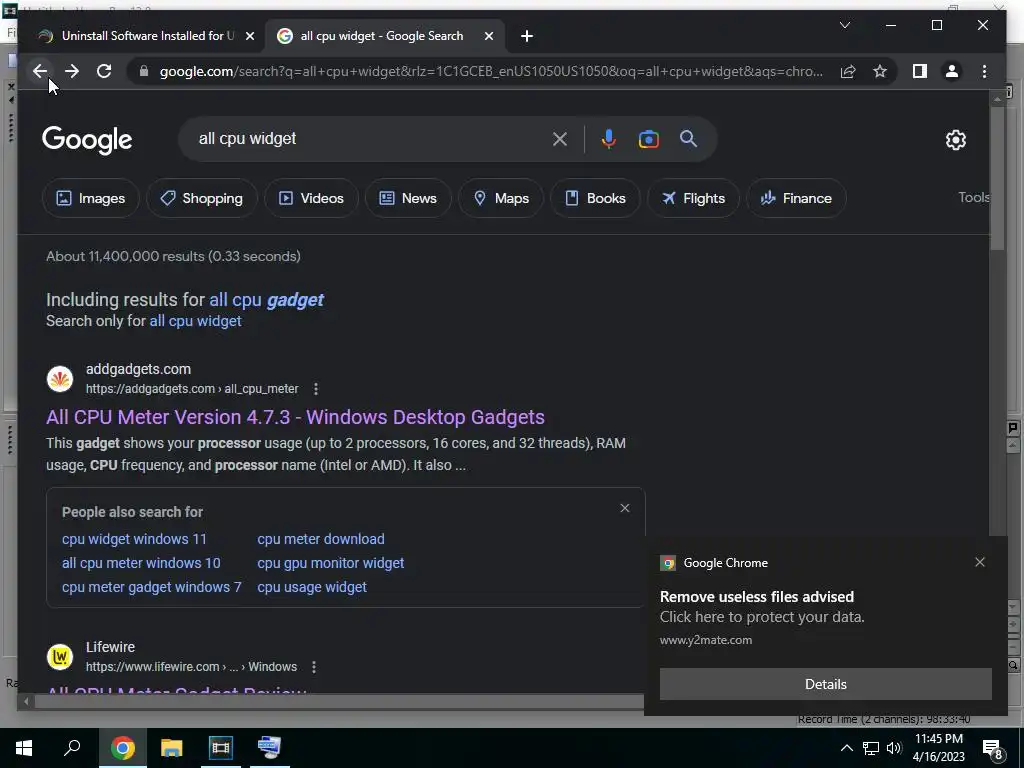Filter results by Videos
Viewport: 1024px width, 768px height.
[312, 198]
